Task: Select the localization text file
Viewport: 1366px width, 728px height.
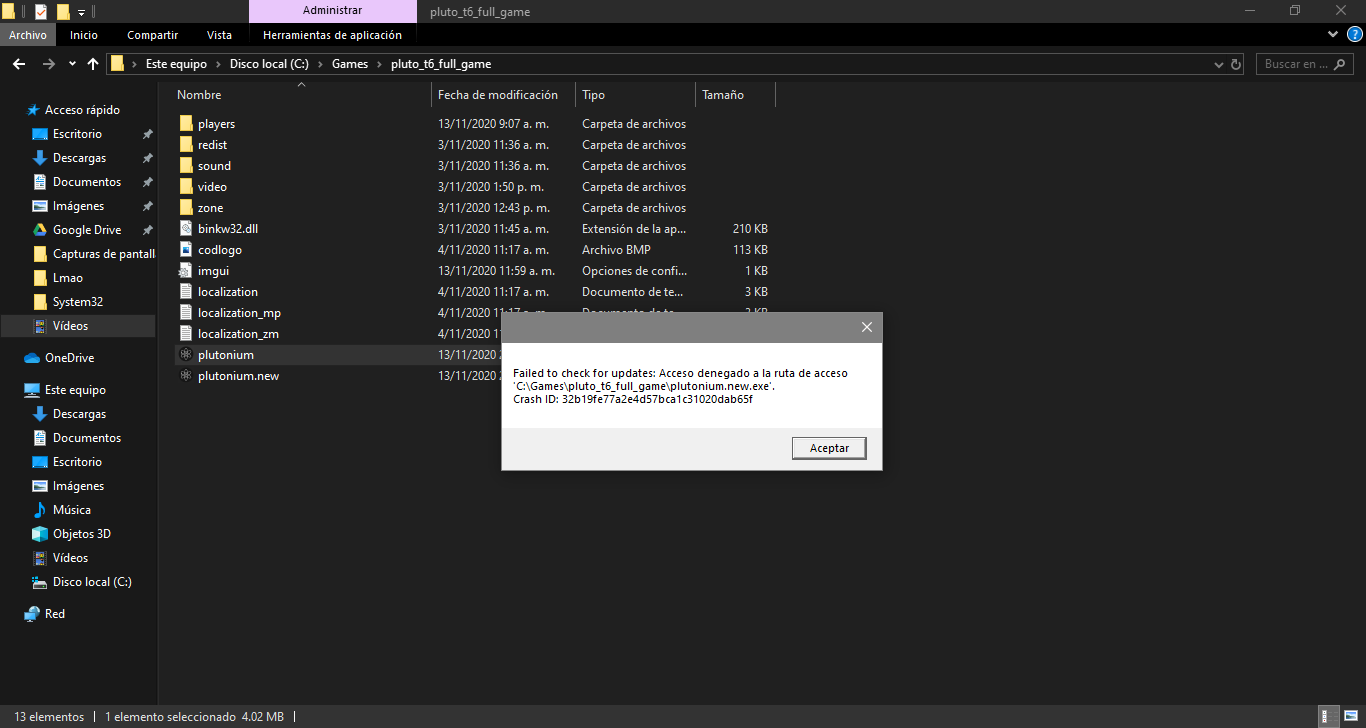Action: pyautogui.click(x=228, y=292)
